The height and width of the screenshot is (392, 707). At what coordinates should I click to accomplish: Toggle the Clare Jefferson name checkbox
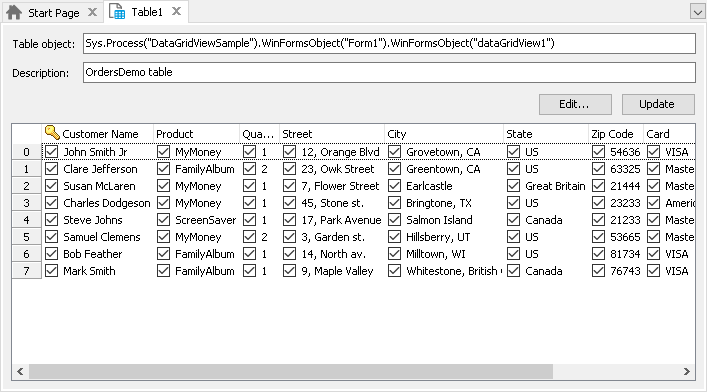(51, 169)
